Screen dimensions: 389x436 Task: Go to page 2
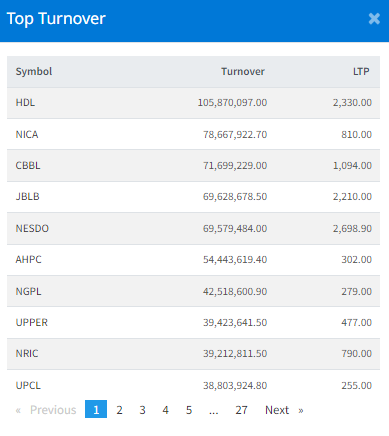tap(119, 410)
